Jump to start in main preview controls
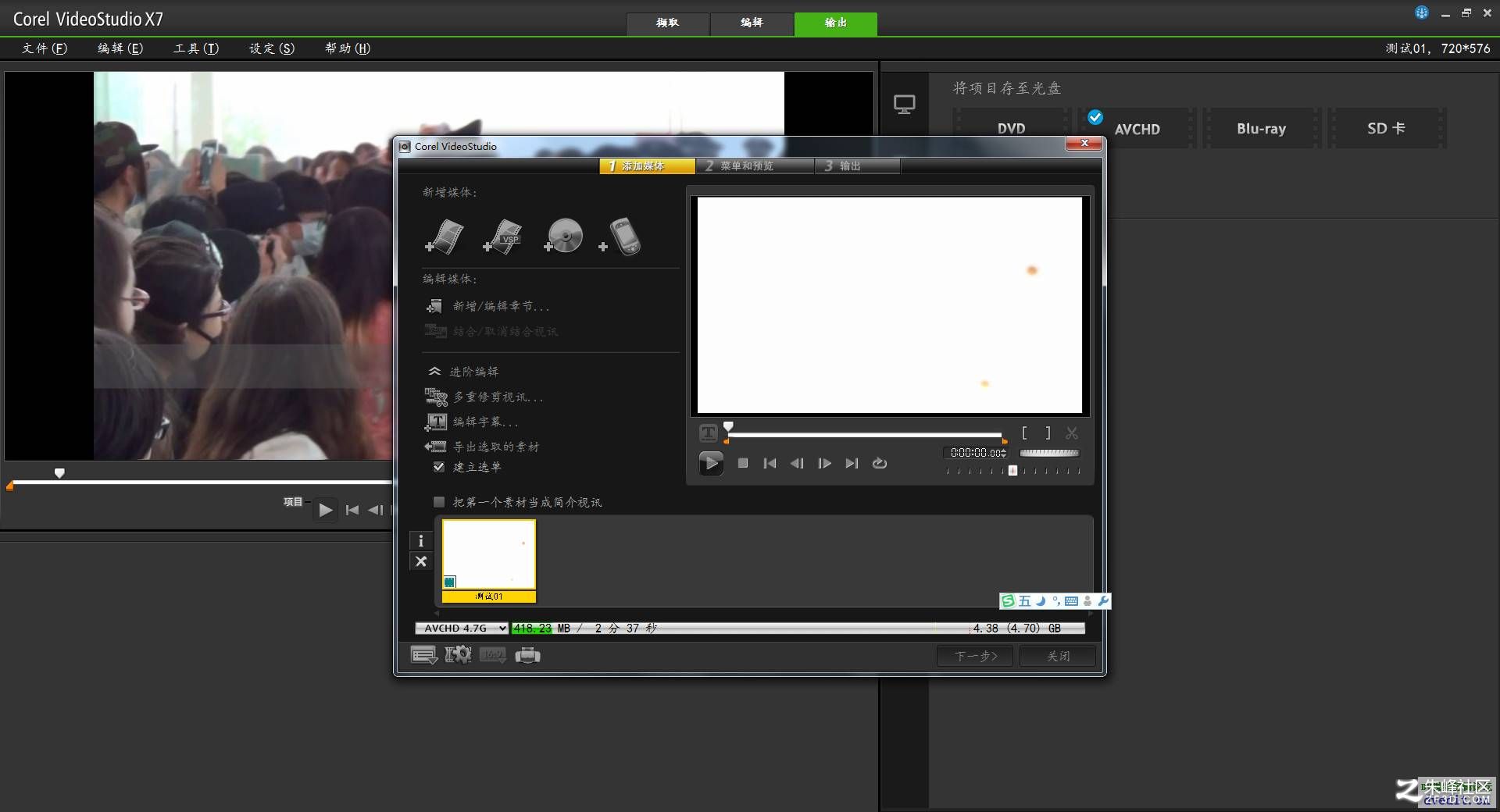1500x812 pixels. [352, 510]
